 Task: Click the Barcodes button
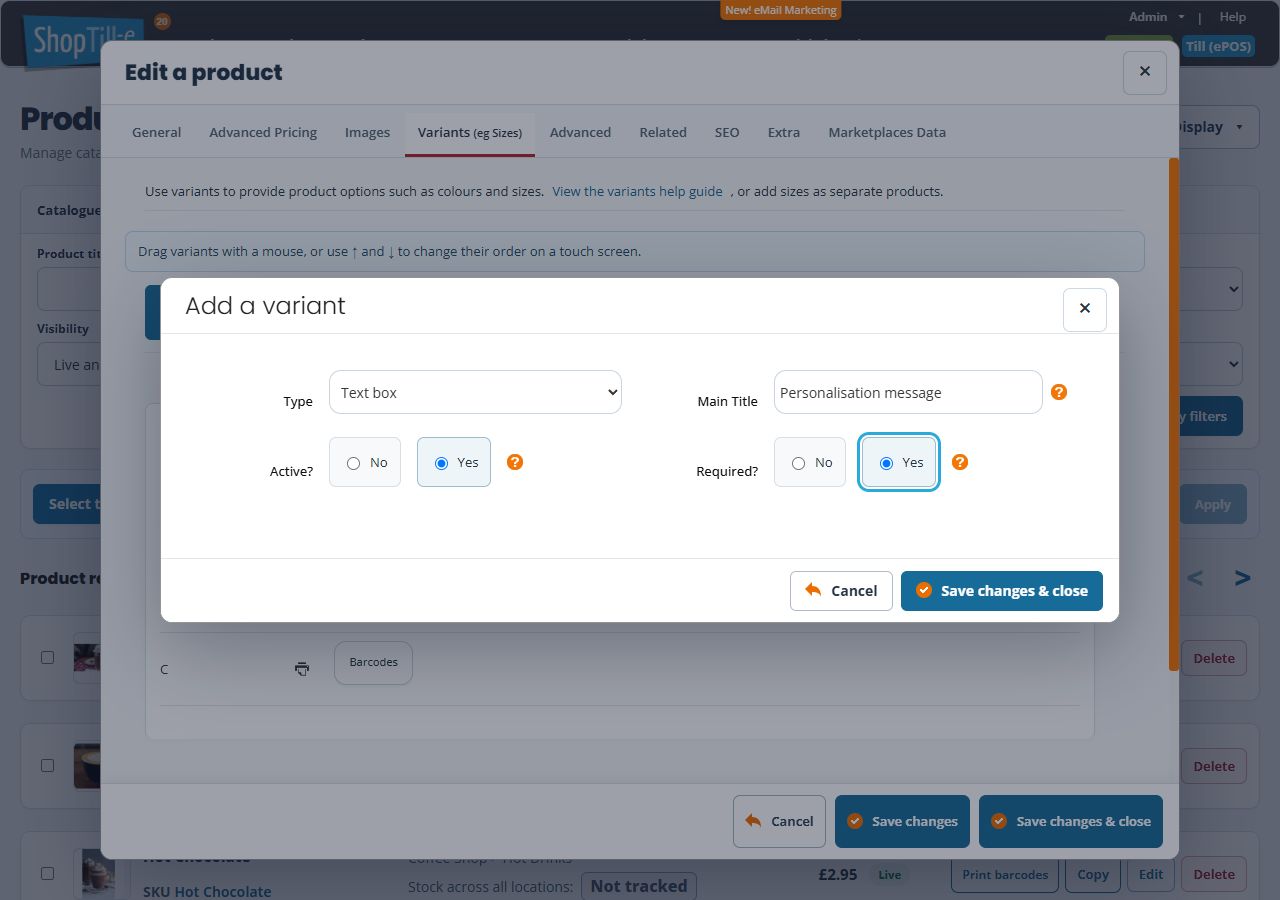point(373,662)
